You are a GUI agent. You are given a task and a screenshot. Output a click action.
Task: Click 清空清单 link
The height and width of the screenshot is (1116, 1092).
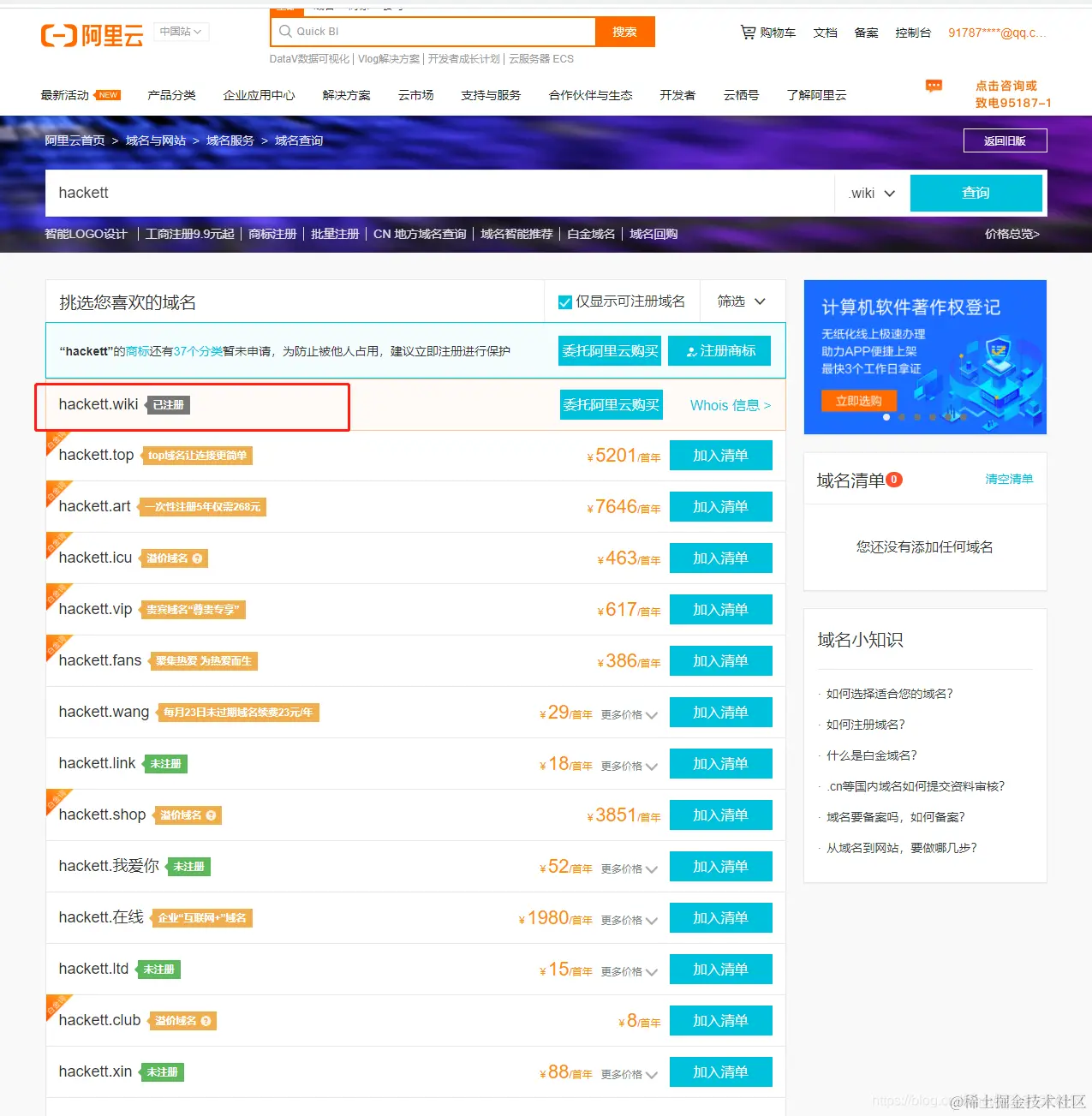pyautogui.click(x=1009, y=479)
